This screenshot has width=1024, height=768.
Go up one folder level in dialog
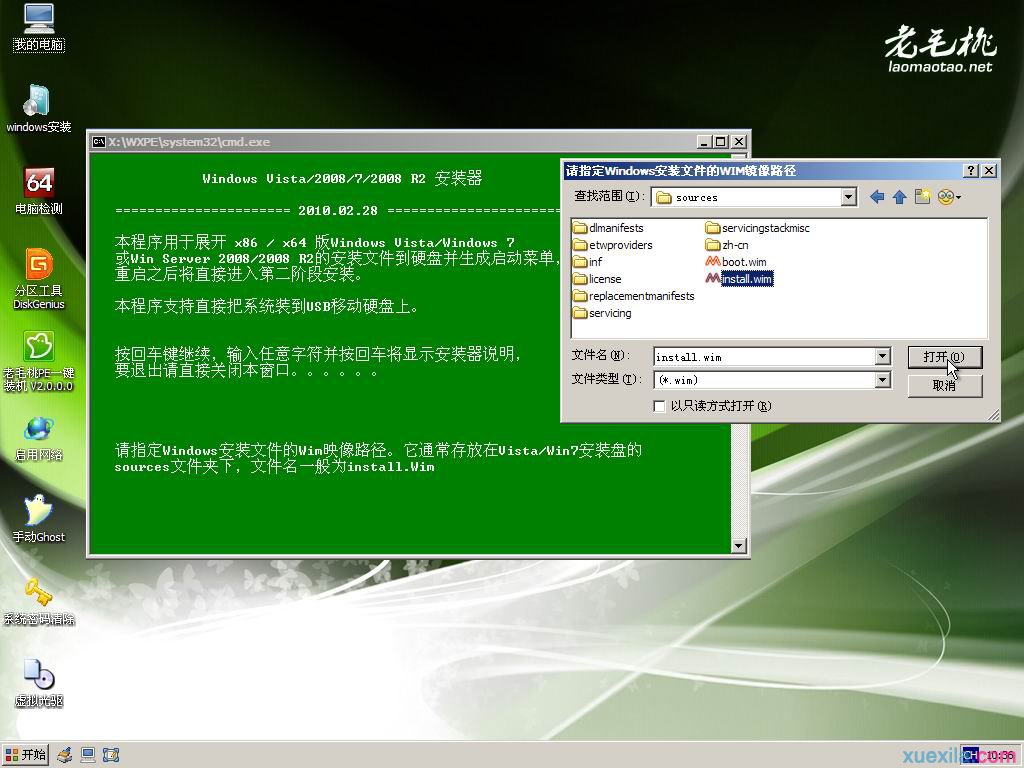coord(899,197)
